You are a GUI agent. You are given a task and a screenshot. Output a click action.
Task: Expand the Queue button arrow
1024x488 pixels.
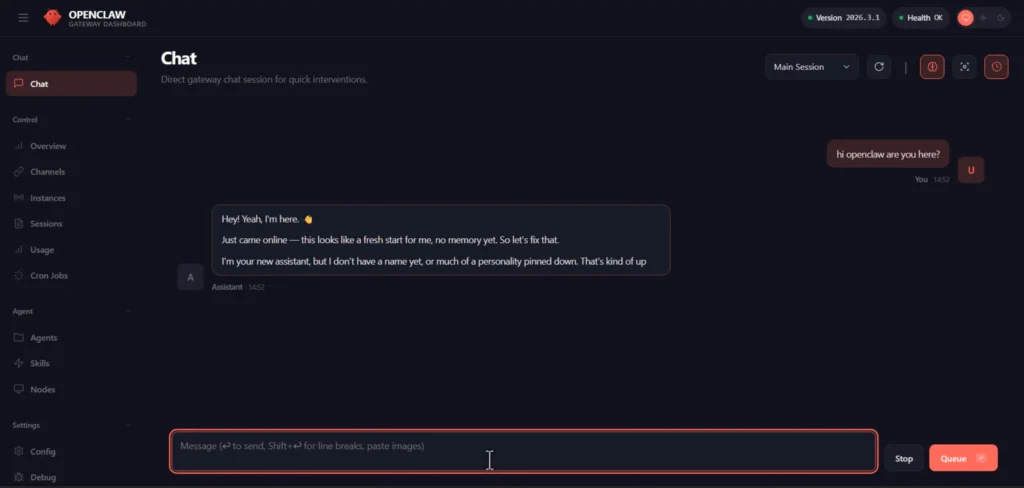(981, 458)
